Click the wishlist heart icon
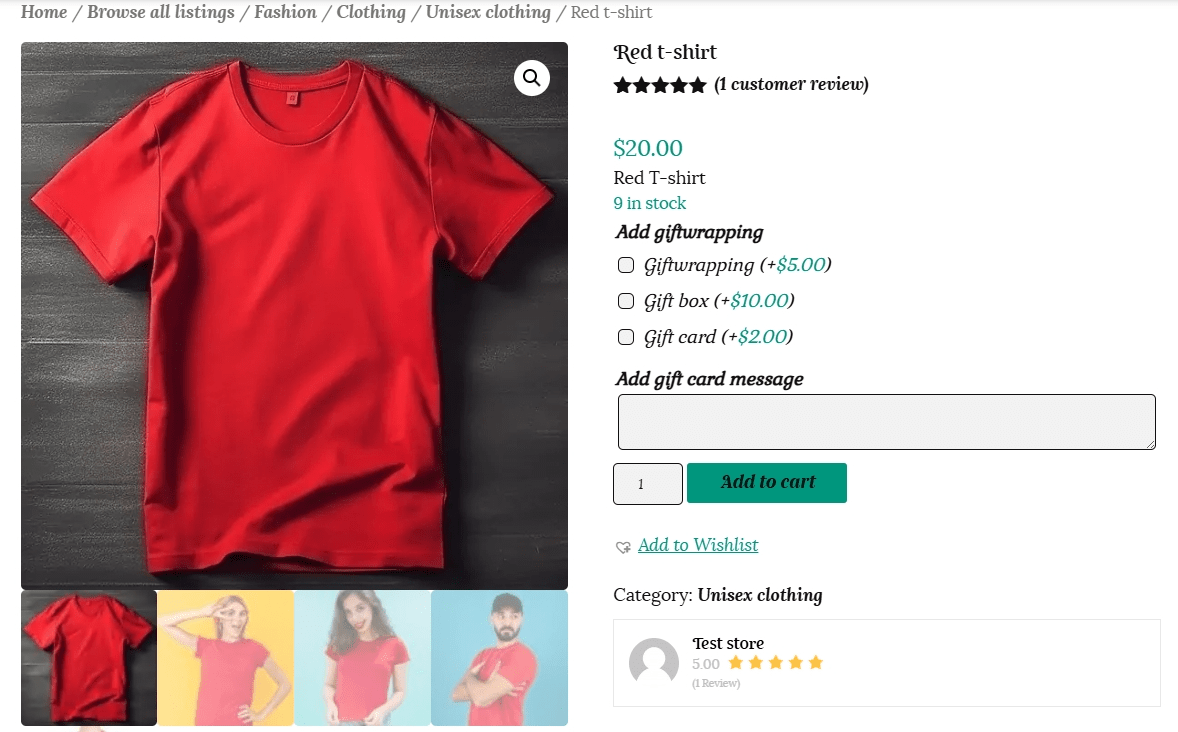Screen dimensions: 1178x732 [623, 546]
